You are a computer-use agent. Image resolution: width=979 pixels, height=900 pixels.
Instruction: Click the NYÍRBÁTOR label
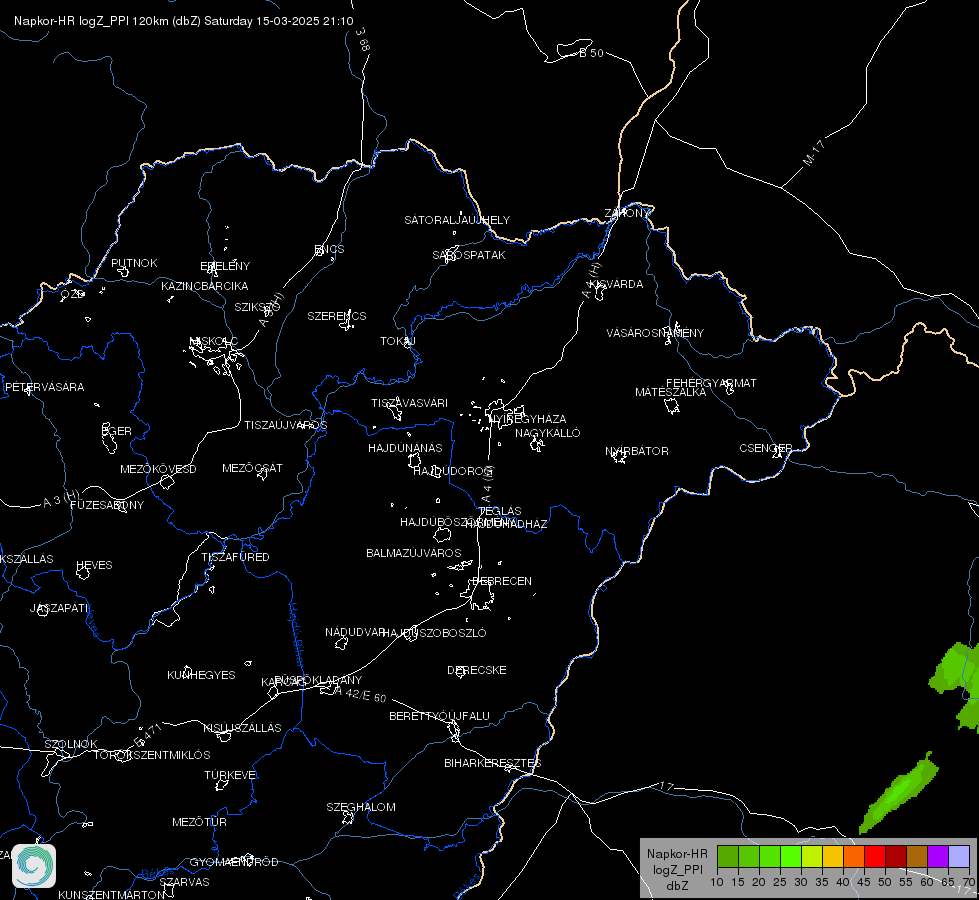(637, 451)
